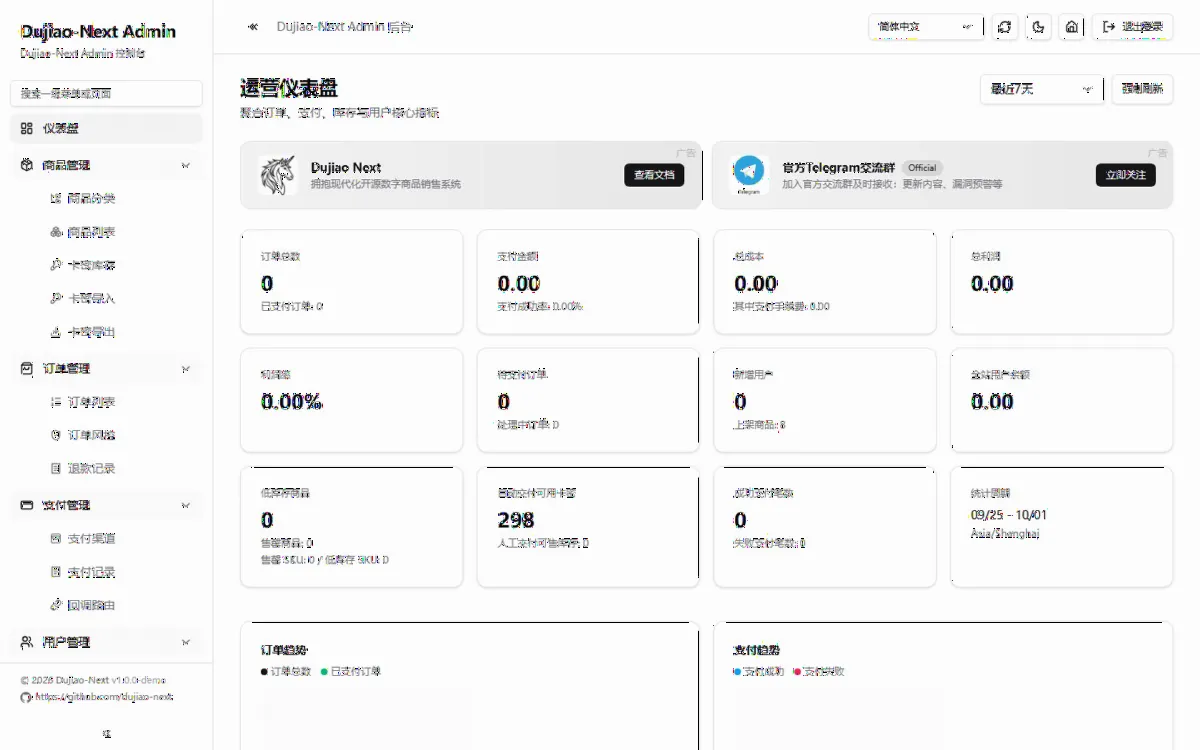Image resolution: width=1200 pixels, height=750 pixels.
Task: Open the 支付渠道 menu item
Action: 116,538
